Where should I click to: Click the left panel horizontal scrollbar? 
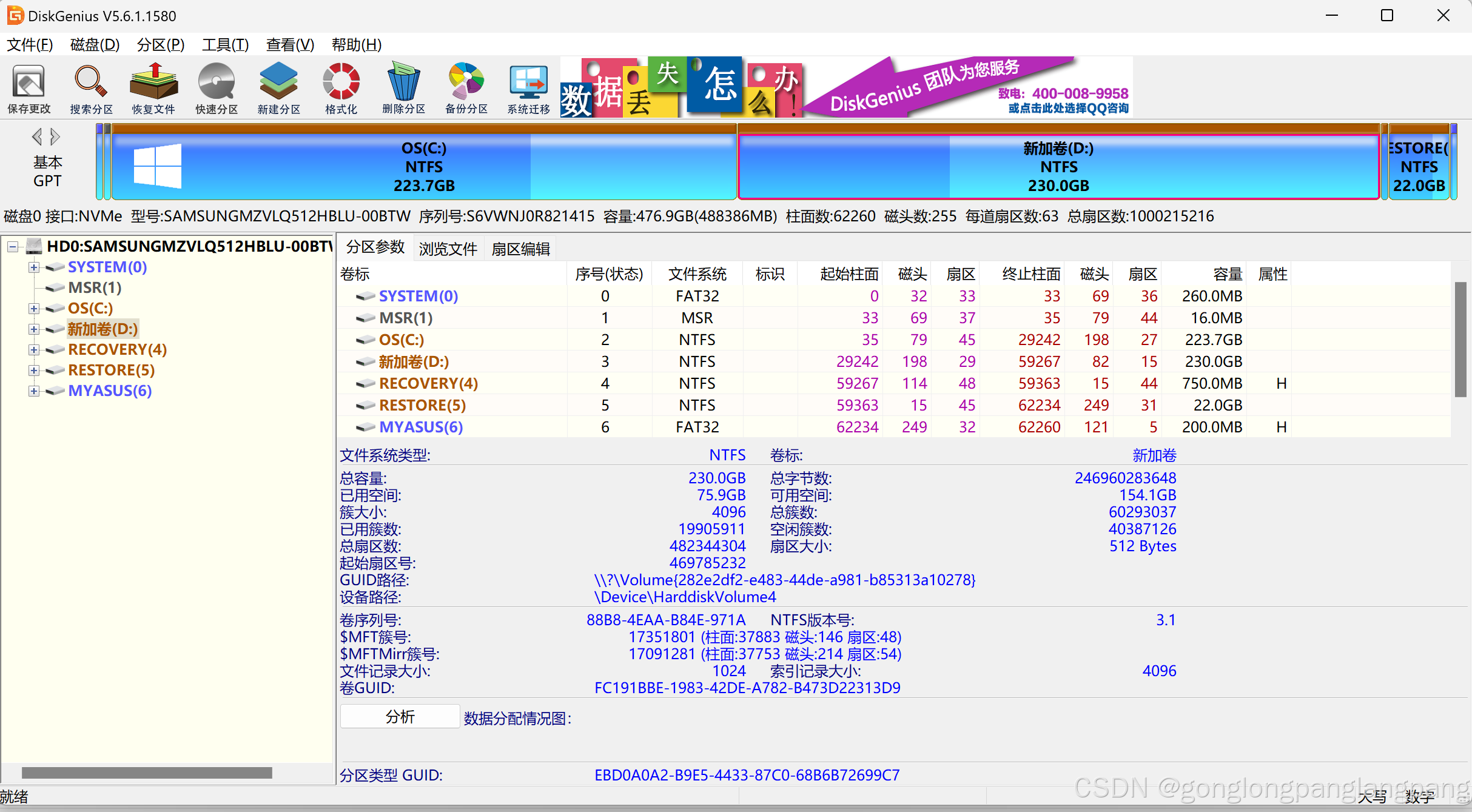coord(147,773)
